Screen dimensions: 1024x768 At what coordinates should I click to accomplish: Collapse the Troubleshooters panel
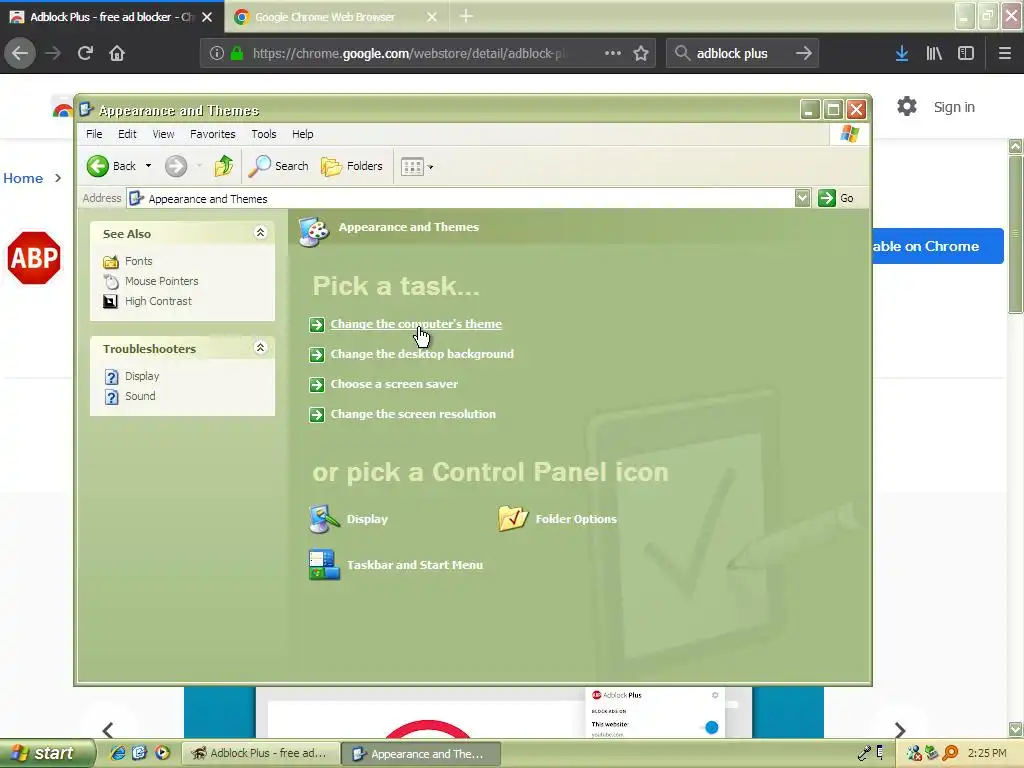(261, 347)
